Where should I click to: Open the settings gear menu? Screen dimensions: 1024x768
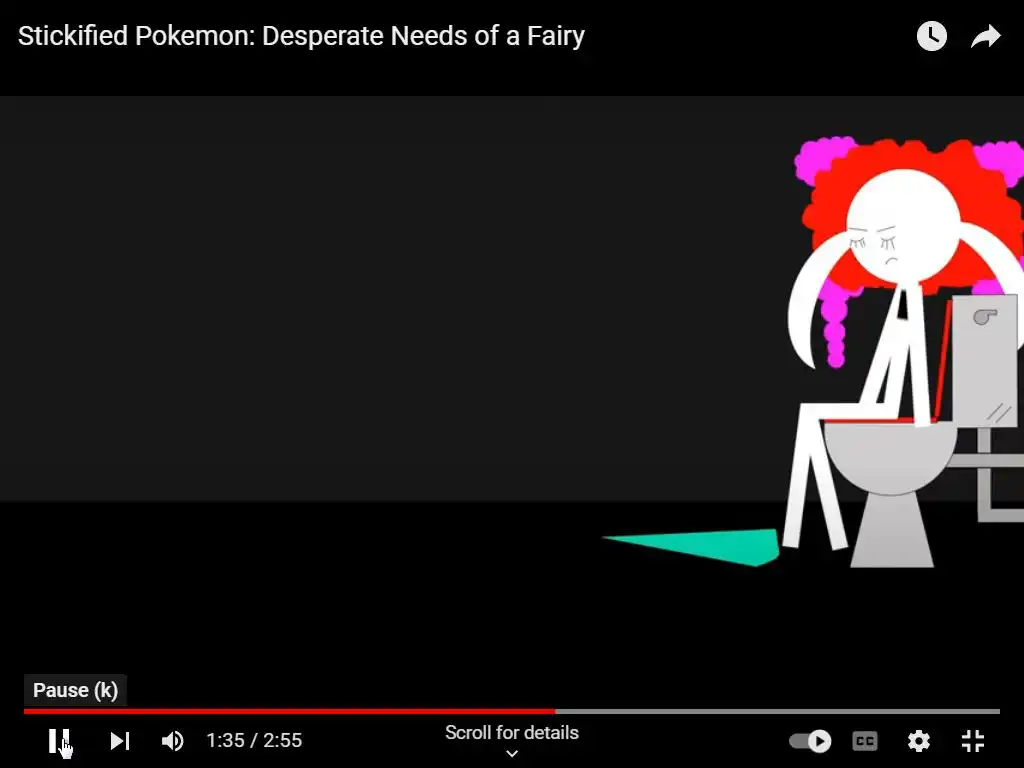tap(919, 741)
